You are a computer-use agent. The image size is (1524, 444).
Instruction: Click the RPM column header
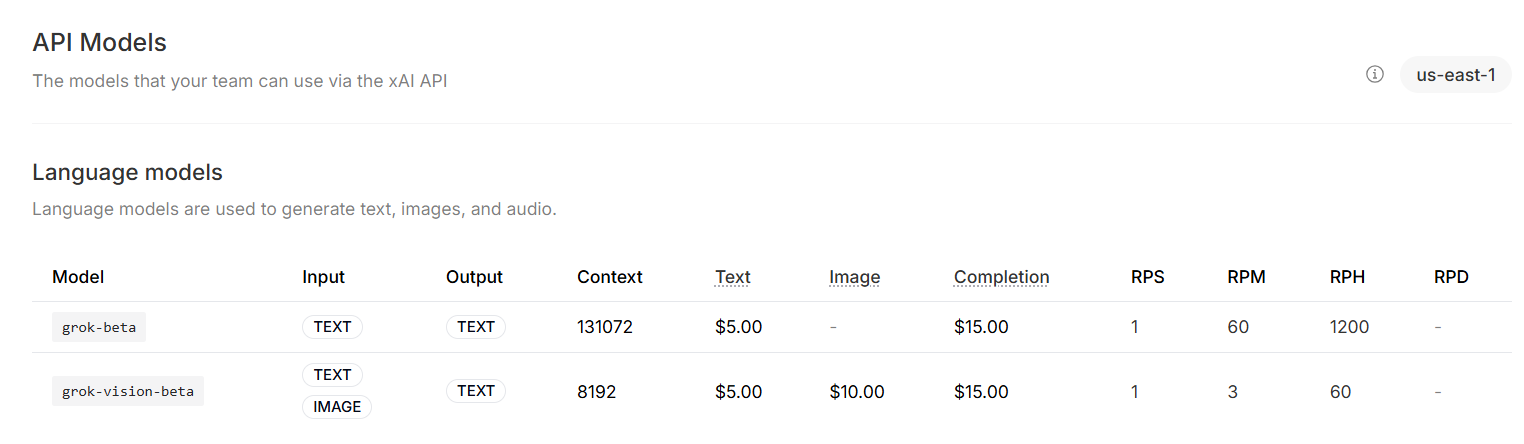point(1247,277)
